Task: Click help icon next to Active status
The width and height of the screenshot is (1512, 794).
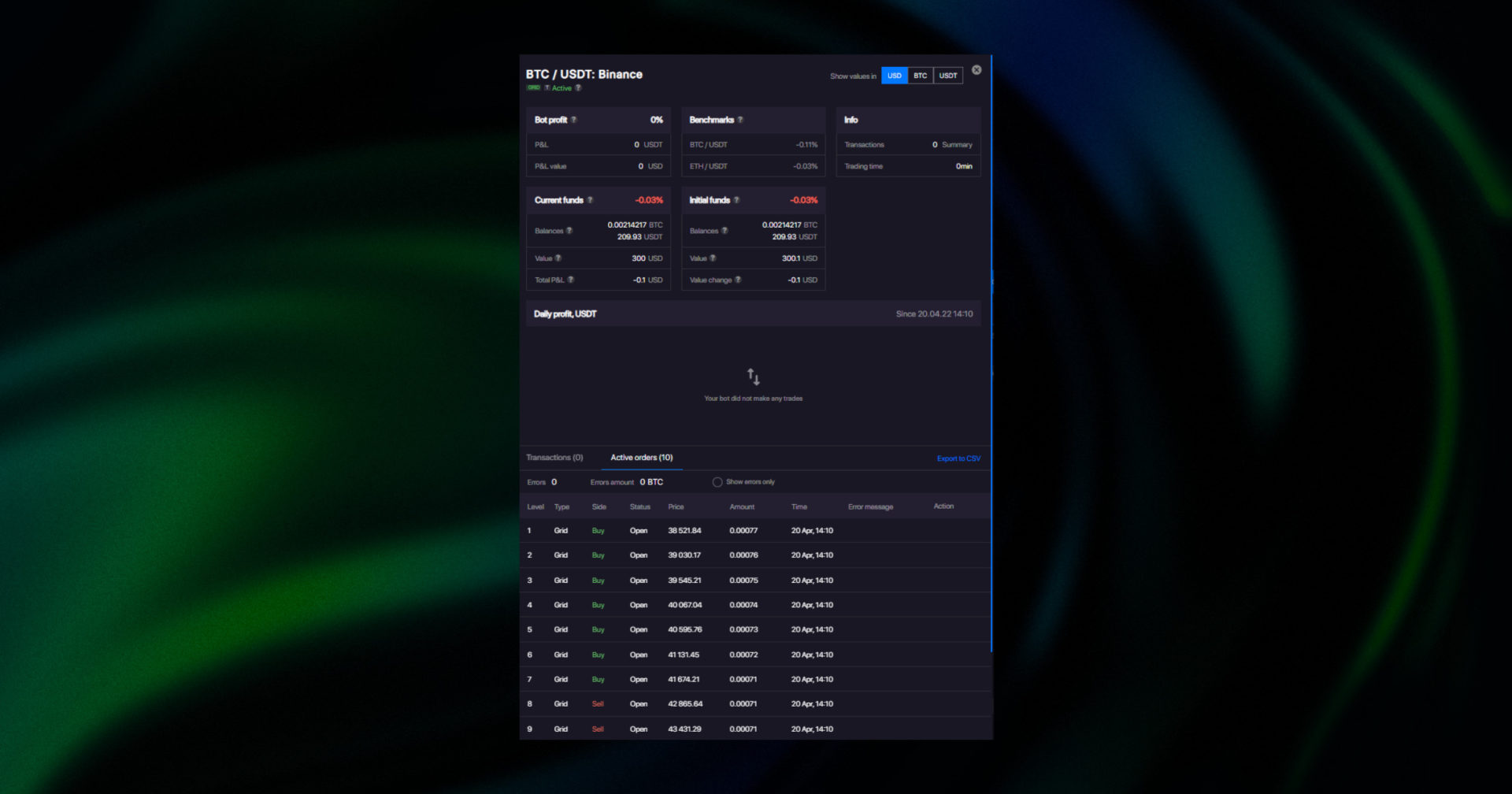Action: [578, 88]
